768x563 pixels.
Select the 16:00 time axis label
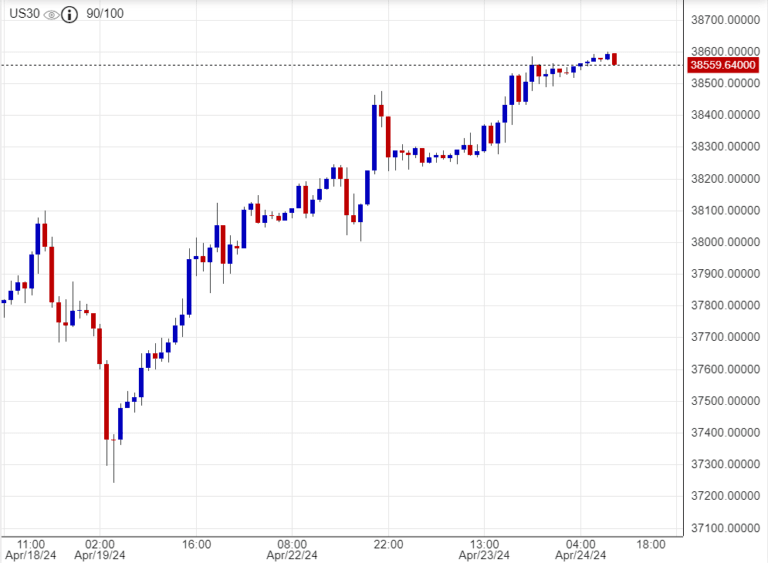click(197, 544)
